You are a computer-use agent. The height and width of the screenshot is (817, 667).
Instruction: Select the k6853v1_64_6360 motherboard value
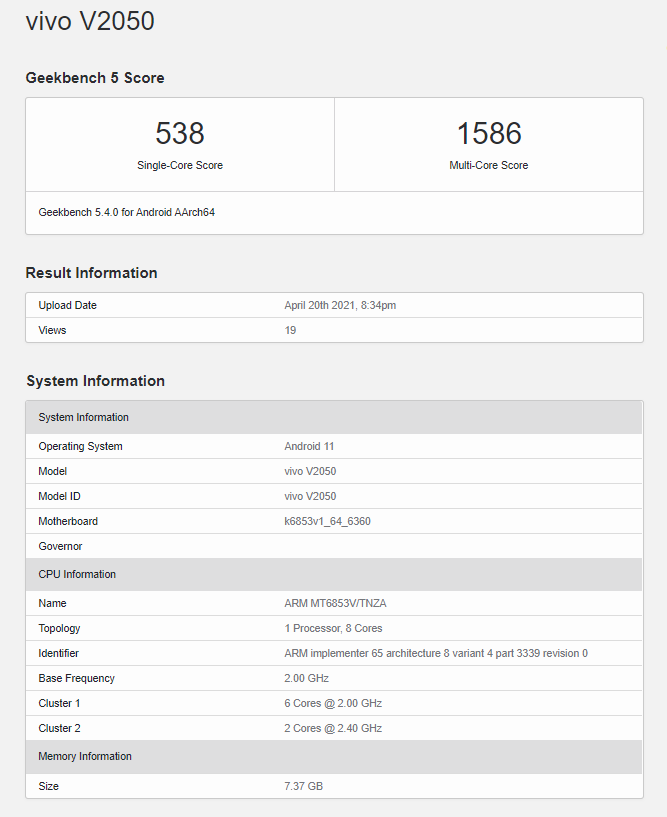(327, 522)
